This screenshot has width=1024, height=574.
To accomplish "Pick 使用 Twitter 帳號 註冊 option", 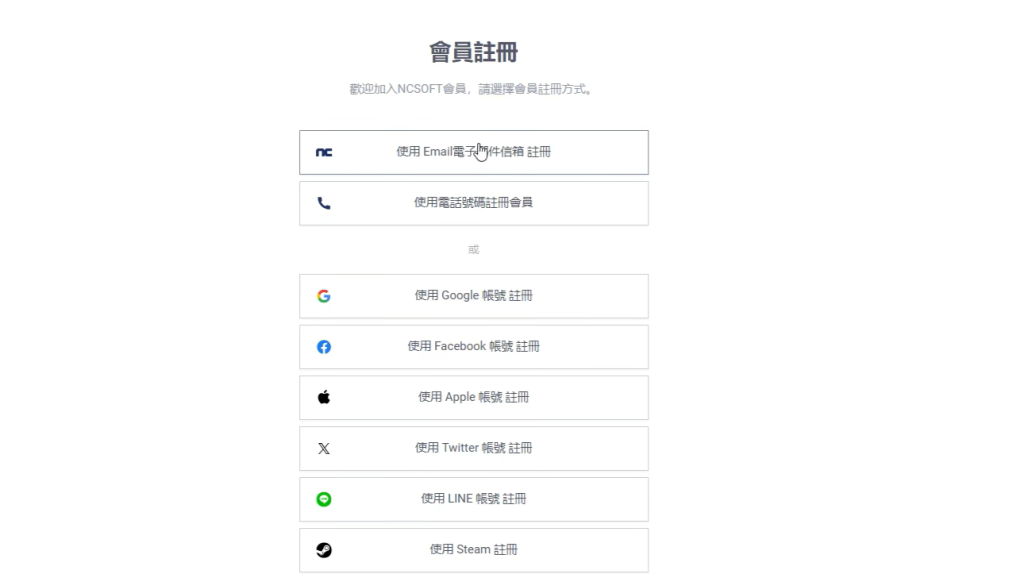I will coord(473,448).
